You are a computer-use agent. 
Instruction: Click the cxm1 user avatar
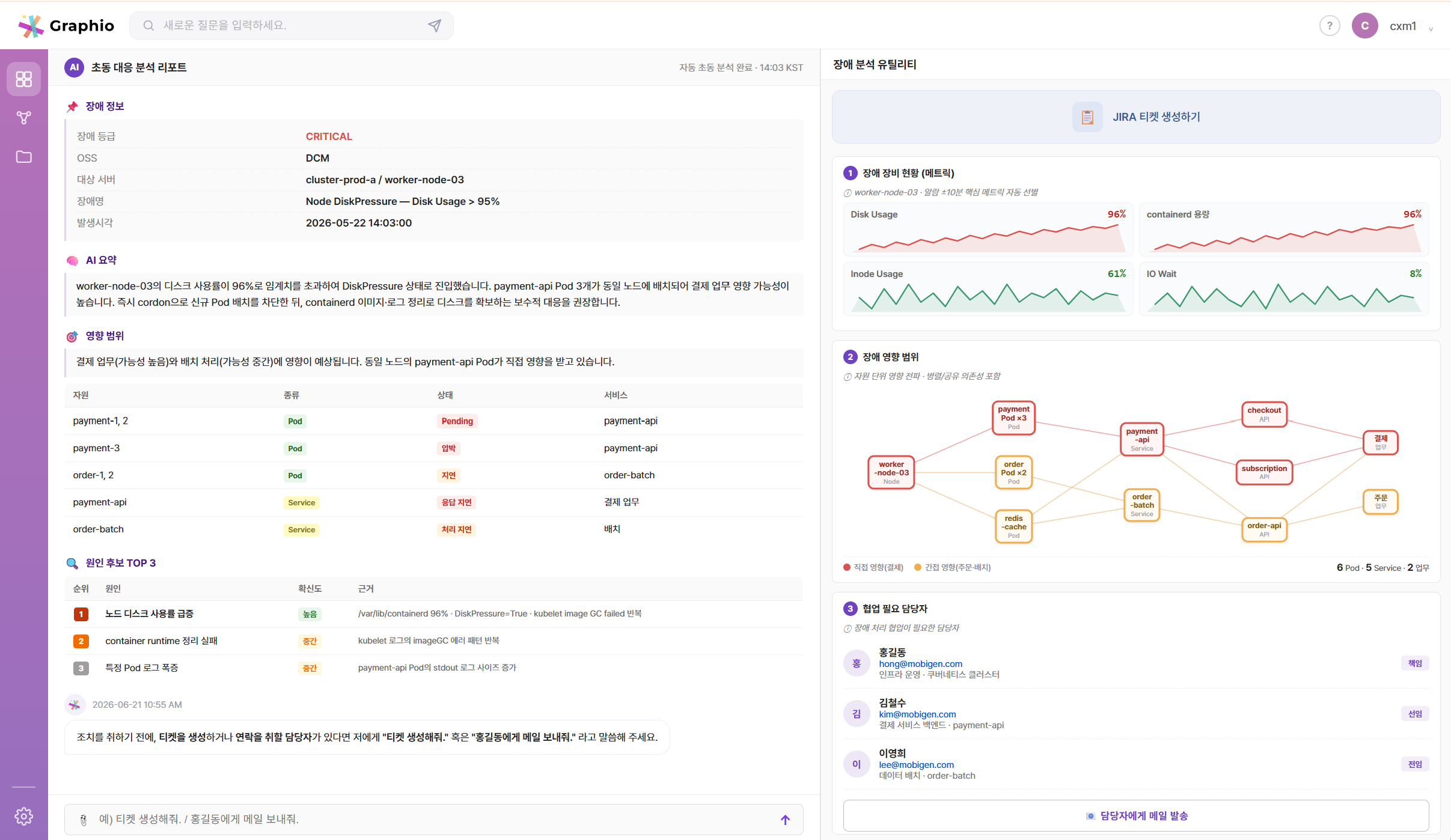click(x=1365, y=26)
